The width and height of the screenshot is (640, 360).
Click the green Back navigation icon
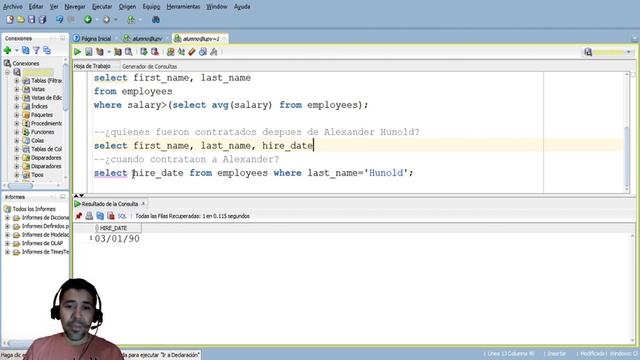click(87, 19)
